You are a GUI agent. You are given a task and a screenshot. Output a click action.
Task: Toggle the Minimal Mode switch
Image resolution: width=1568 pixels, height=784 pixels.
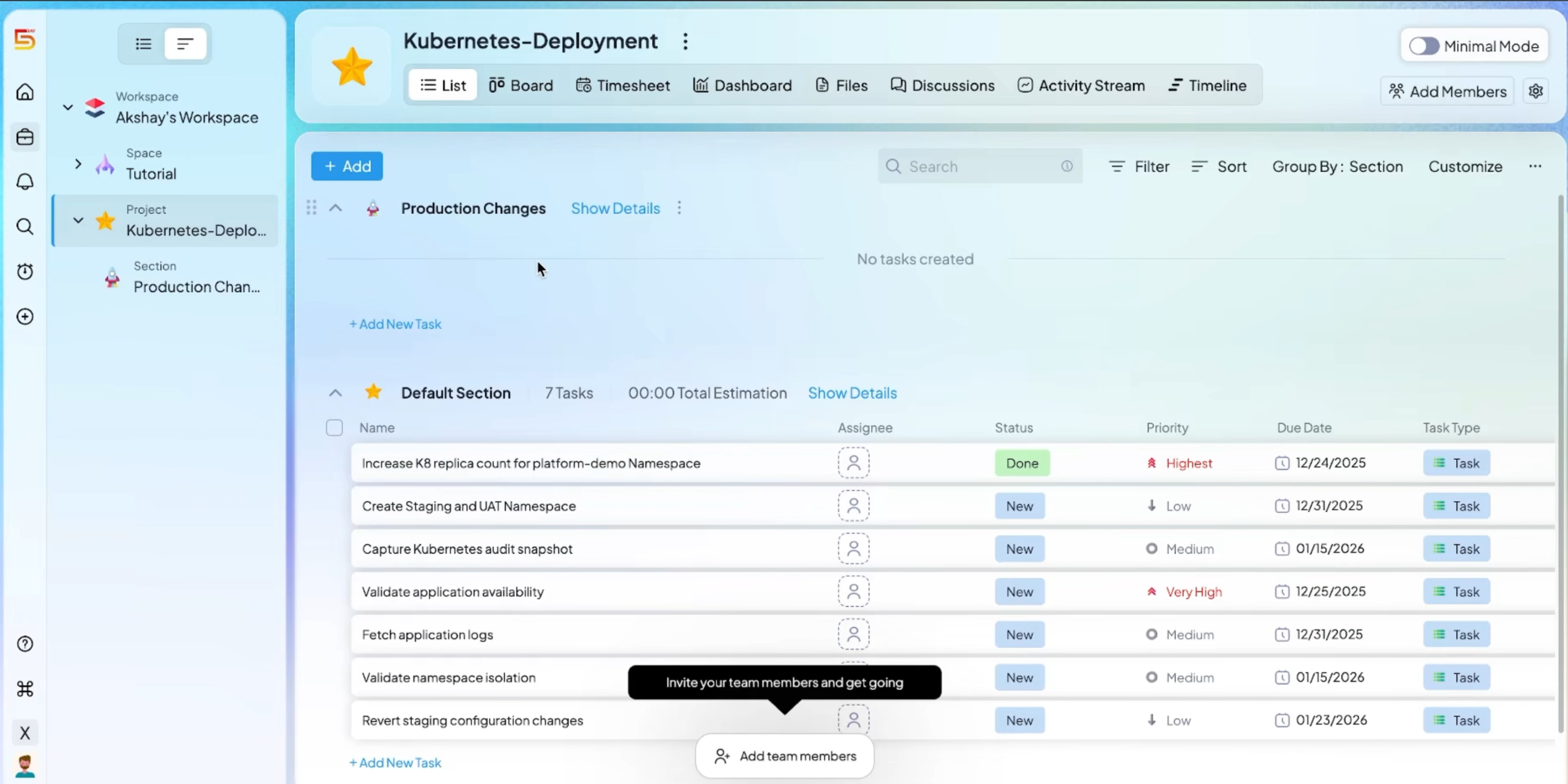(1424, 46)
